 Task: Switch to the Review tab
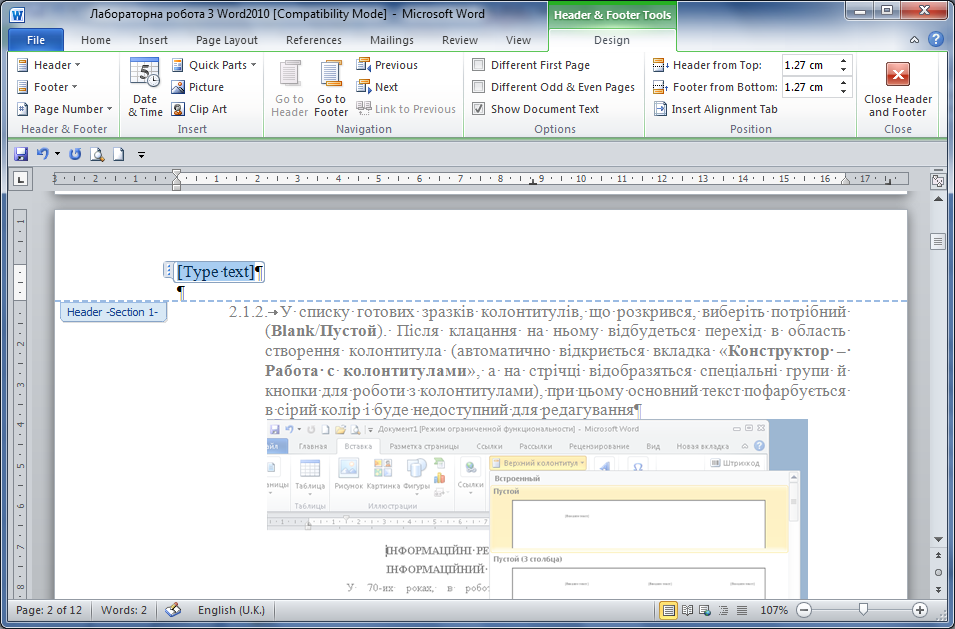(460, 40)
